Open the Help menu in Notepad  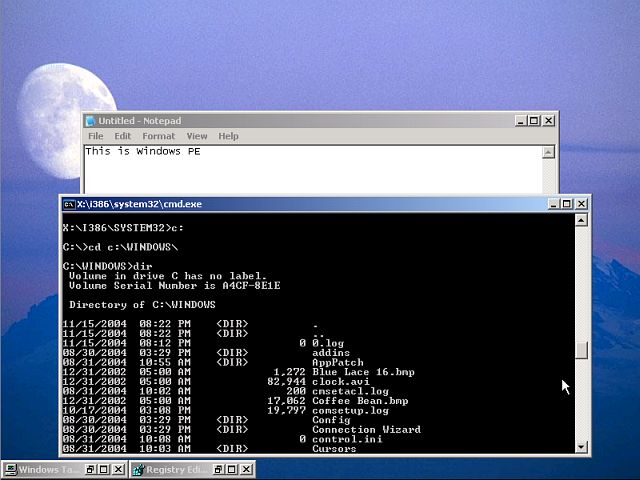[228, 136]
